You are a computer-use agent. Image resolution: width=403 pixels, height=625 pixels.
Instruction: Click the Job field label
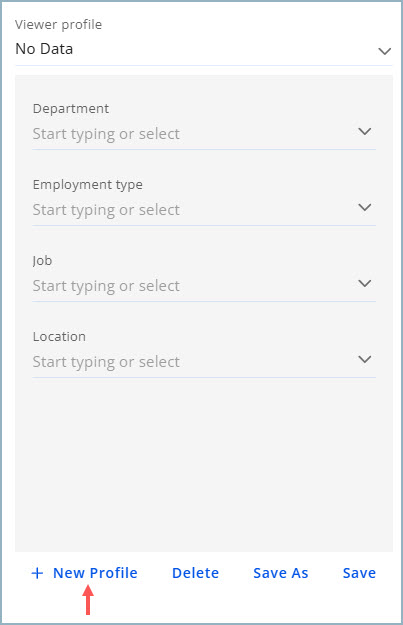point(42,261)
